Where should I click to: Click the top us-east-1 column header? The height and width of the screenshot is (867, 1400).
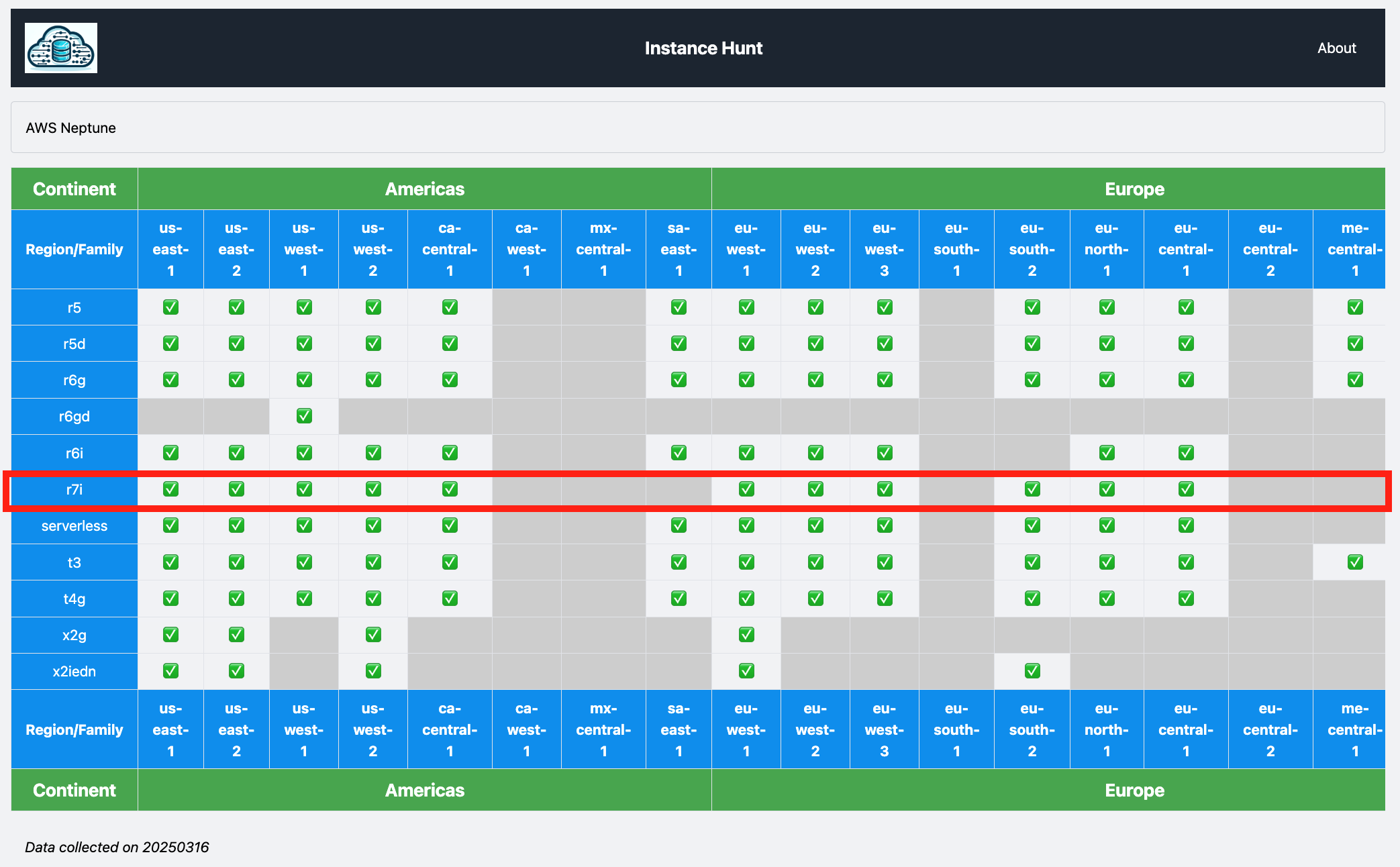[x=170, y=249]
